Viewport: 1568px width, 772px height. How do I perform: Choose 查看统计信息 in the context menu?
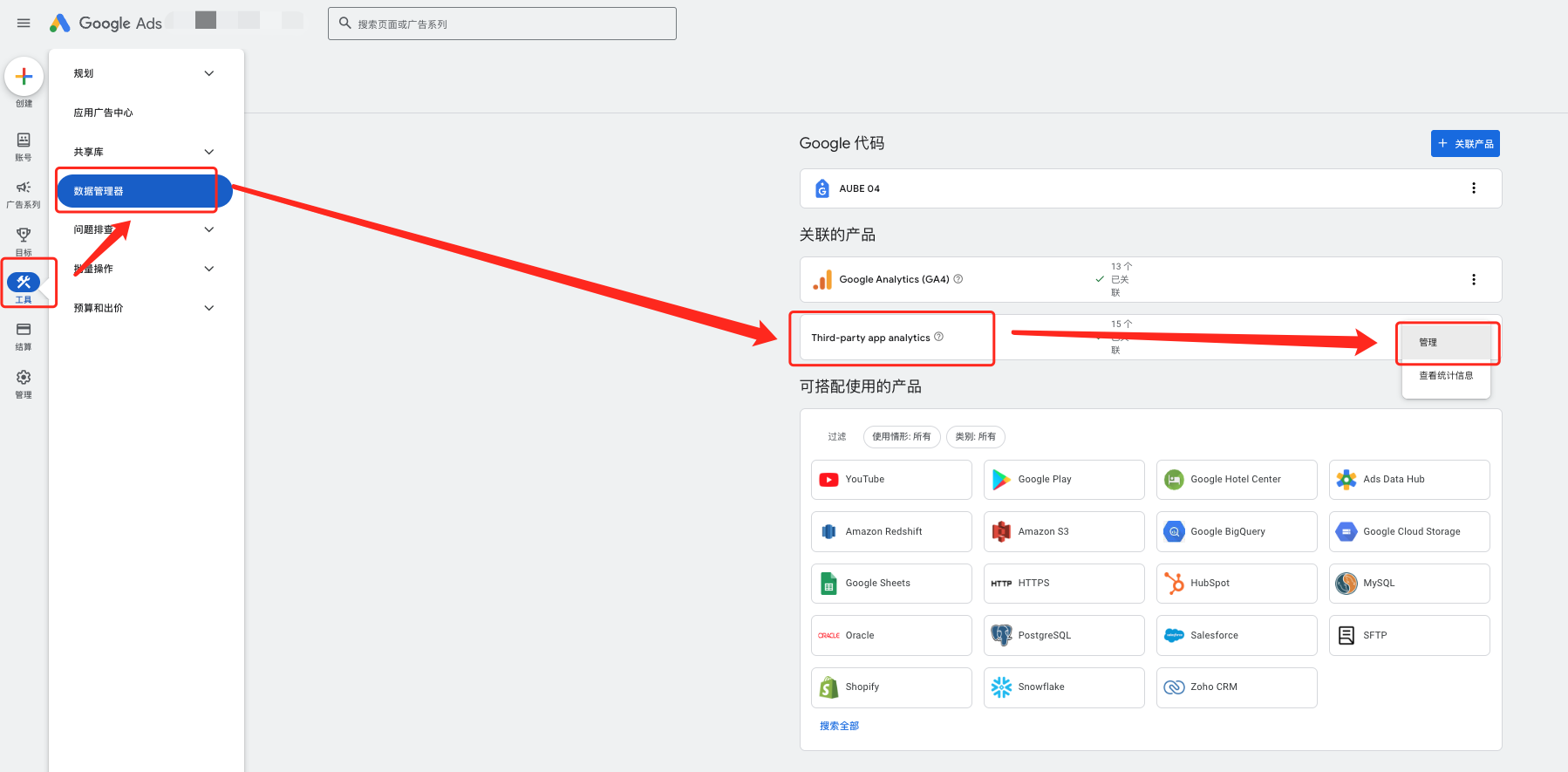(x=1446, y=375)
